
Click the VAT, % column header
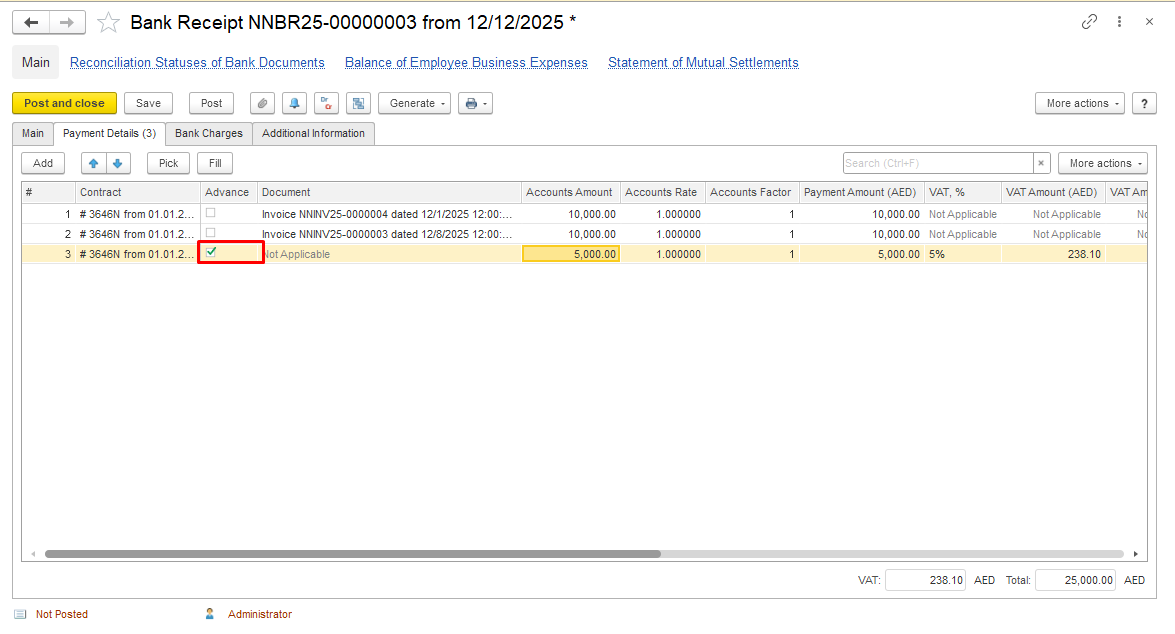click(x=963, y=193)
